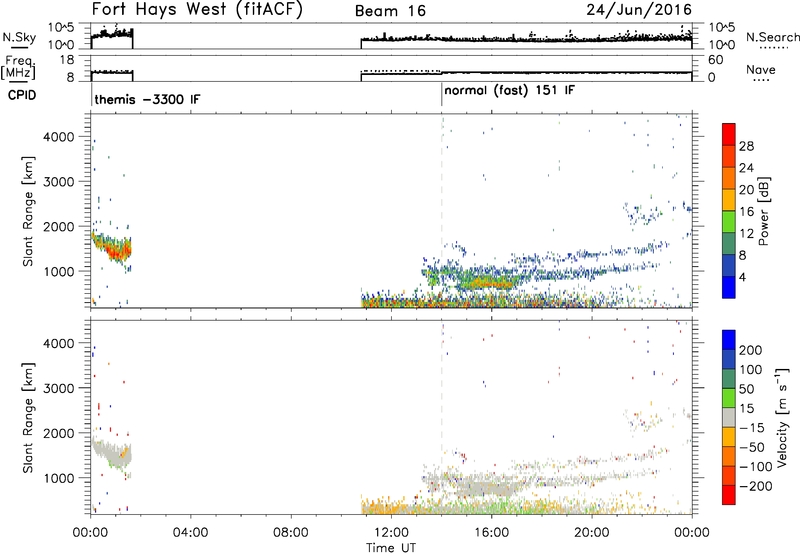
Task: Click the 'CPID' row label
Action: pos(22,95)
